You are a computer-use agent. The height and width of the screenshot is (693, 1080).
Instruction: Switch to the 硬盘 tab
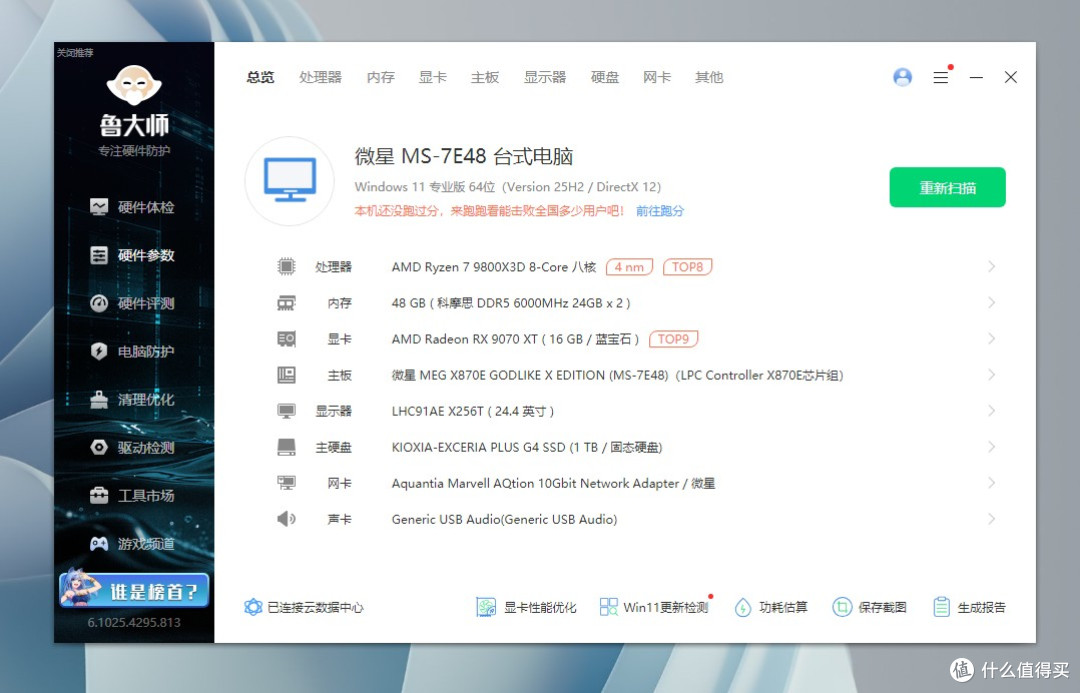(x=605, y=77)
